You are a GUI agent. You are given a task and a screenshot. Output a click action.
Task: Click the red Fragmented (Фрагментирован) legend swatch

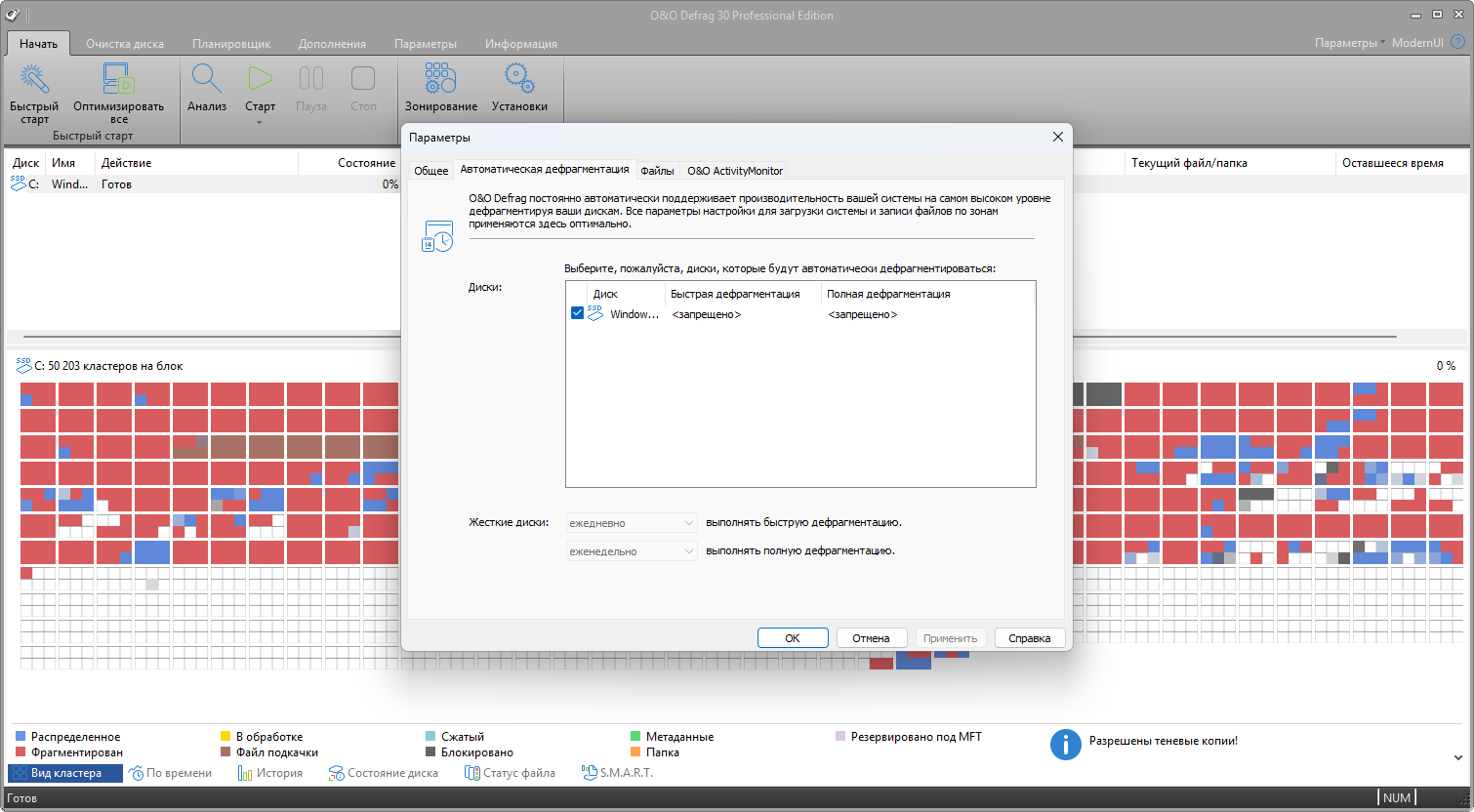(20, 752)
